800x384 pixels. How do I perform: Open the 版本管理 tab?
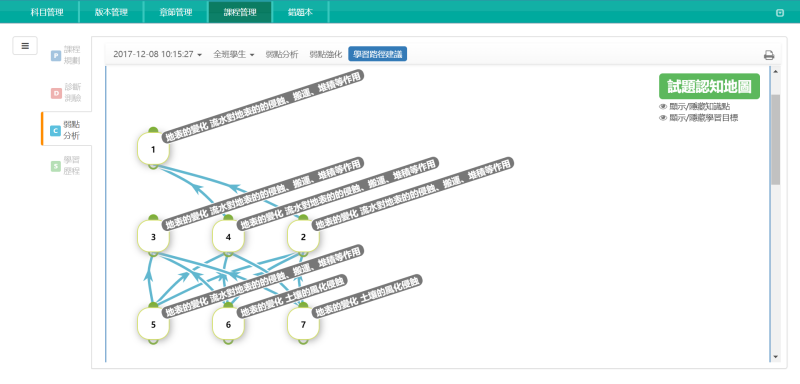click(x=111, y=12)
